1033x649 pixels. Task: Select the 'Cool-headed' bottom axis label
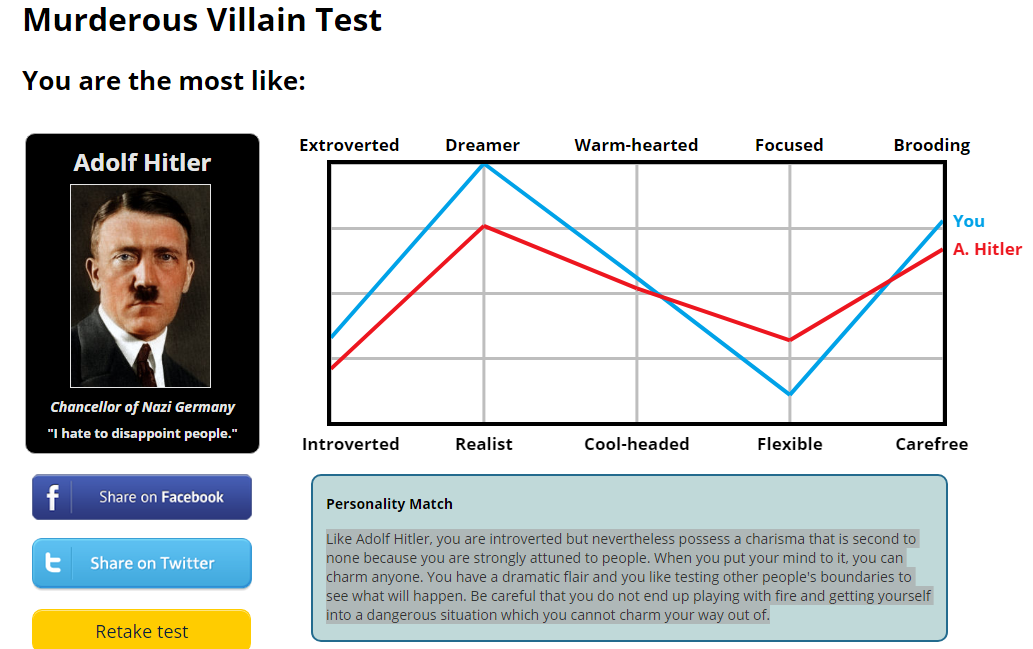pyautogui.click(x=636, y=444)
